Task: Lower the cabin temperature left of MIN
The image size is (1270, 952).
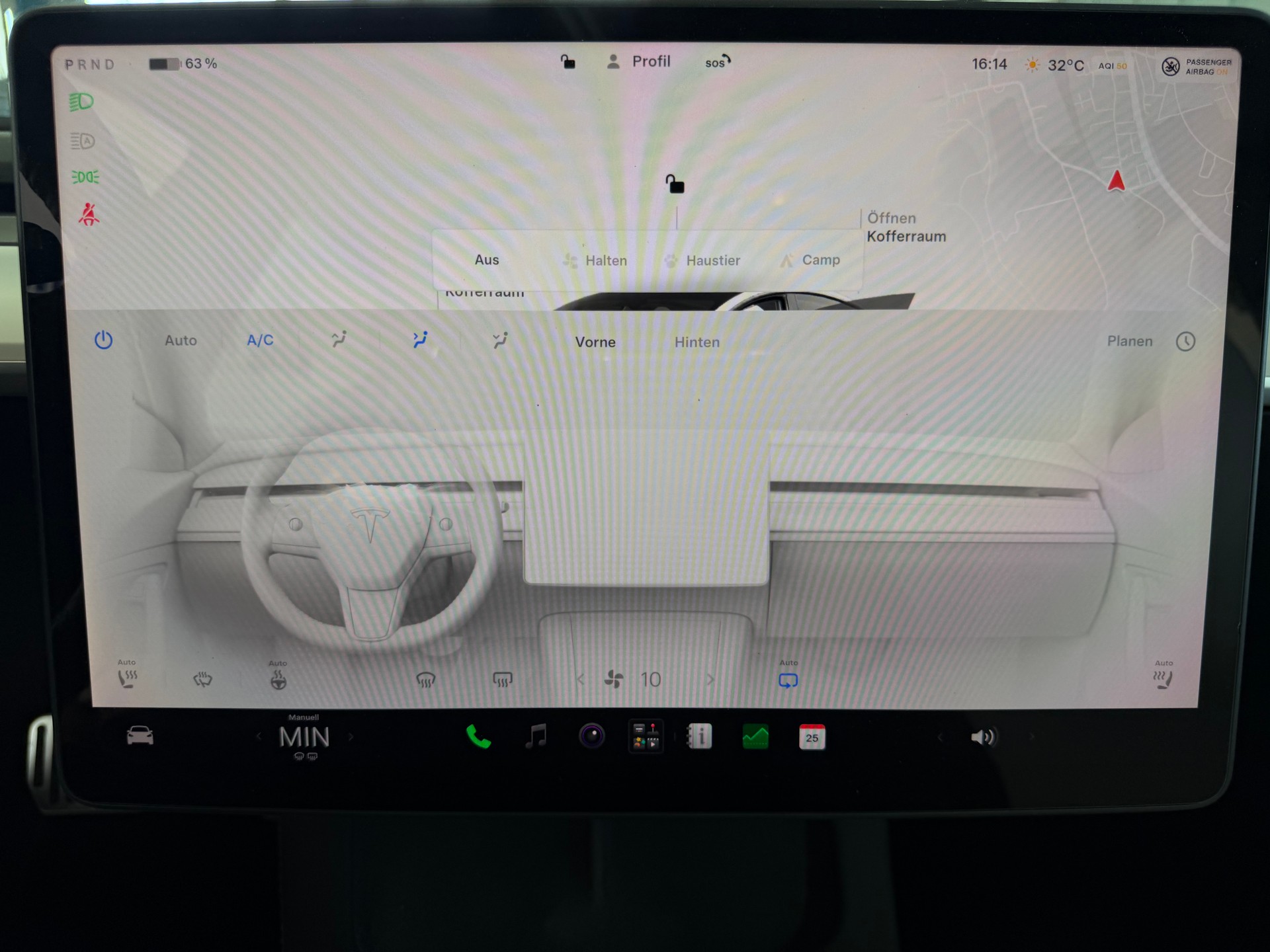Action: [259, 736]
